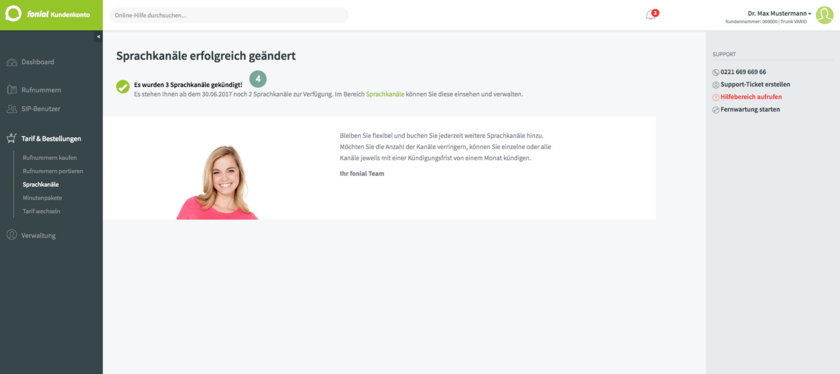Click the SIP-Benutzer people icon
The height and width of the screenshot is (374, 840).
pyautogui.click(x=12, y=109)
